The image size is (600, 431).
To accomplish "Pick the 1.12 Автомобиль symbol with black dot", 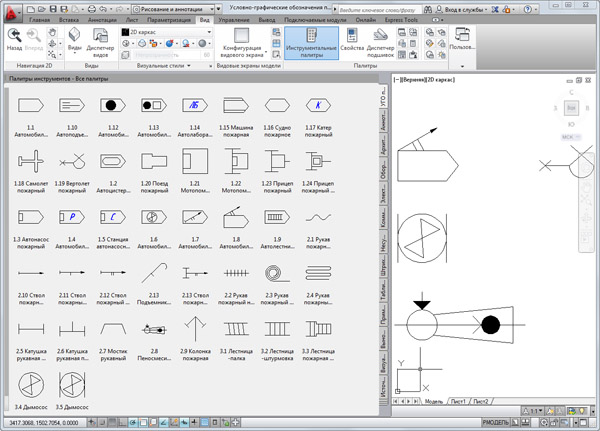I will point(112,105).
